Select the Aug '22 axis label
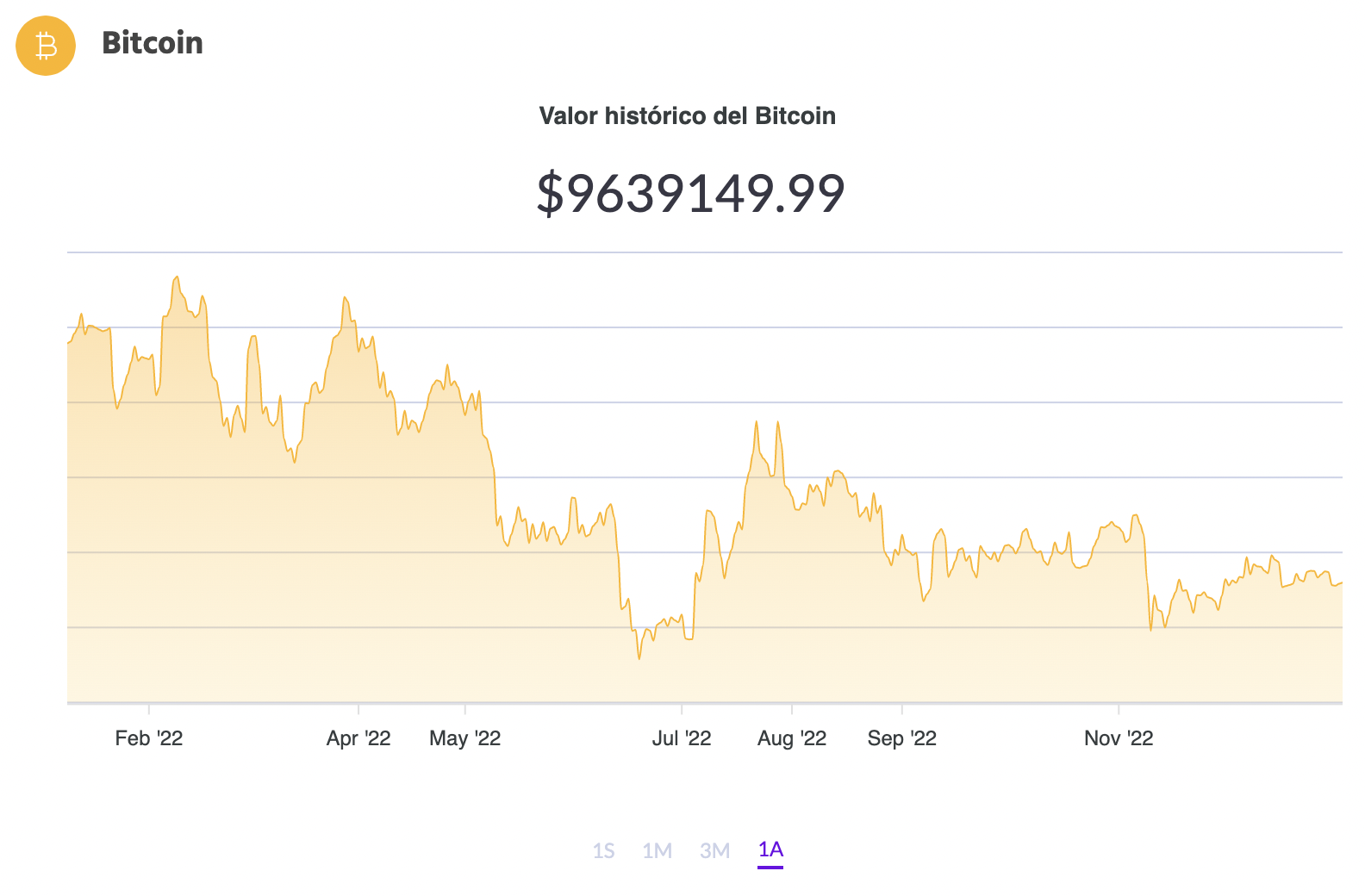Screen dimensions: 1365x896 tap(792, 737)
